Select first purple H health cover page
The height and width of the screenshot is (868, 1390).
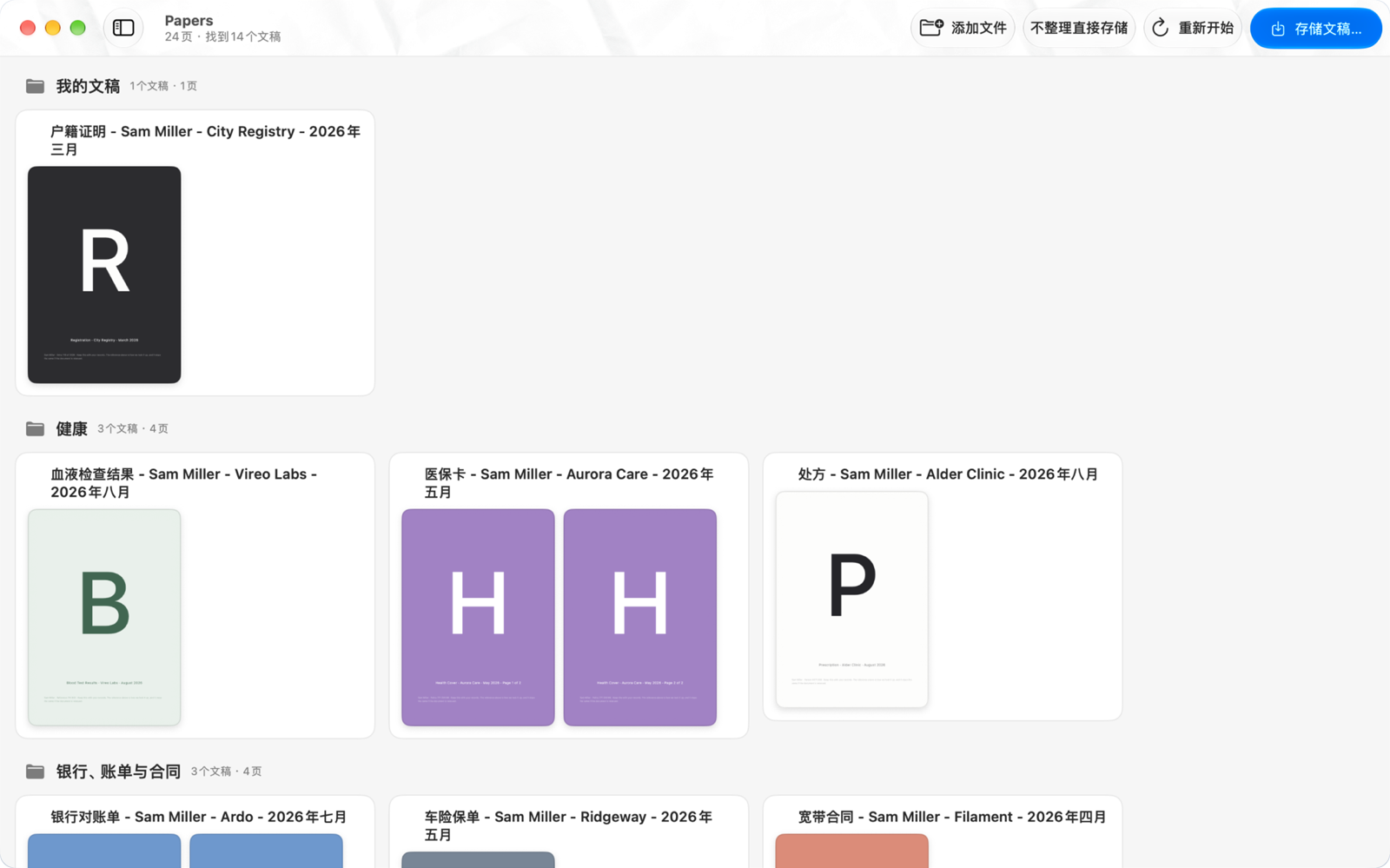pos(478,617)
